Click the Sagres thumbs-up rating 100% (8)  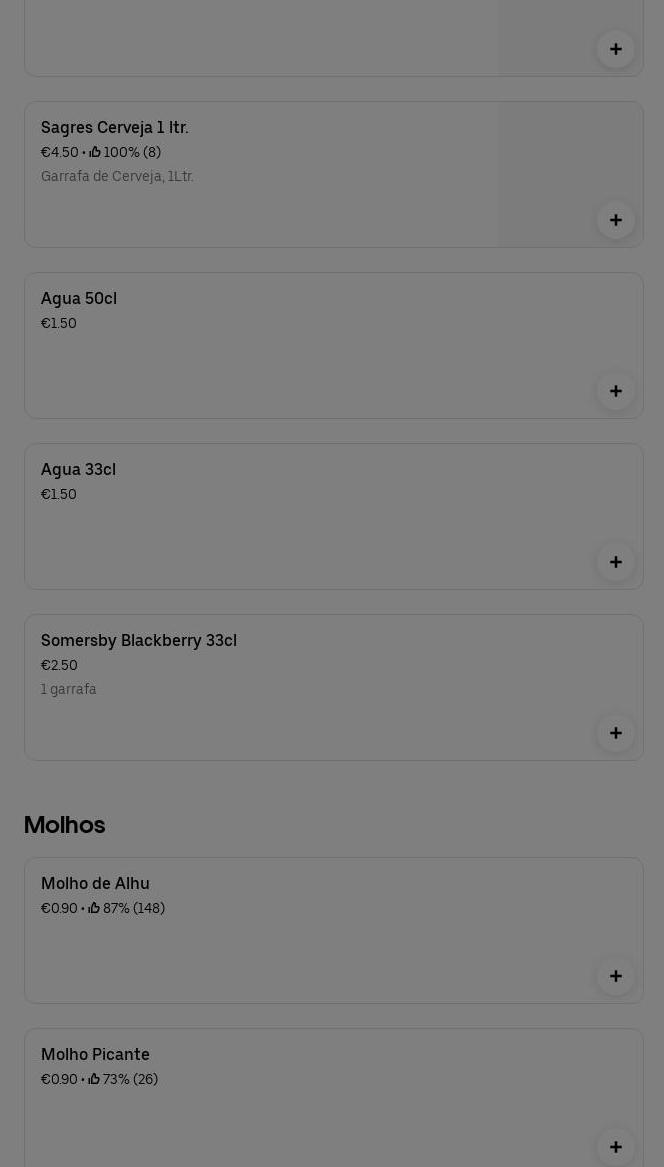point(125,152)
